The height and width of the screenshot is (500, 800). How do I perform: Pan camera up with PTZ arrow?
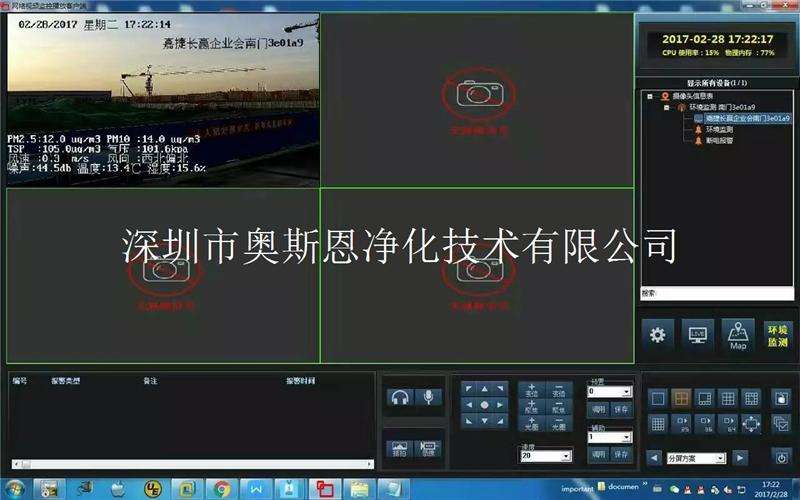485,389
